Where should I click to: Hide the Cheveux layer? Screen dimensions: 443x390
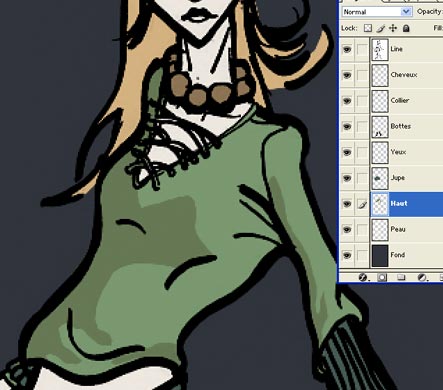pyautogui.click(x=347, y=75)
